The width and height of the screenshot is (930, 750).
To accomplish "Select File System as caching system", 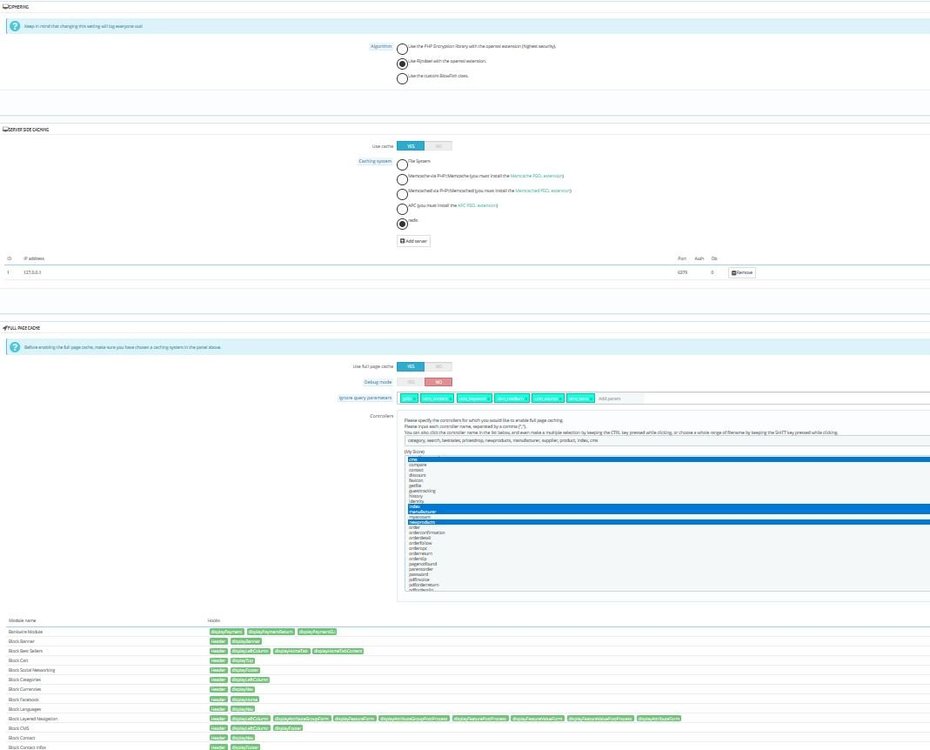I will tap(402, 163).
